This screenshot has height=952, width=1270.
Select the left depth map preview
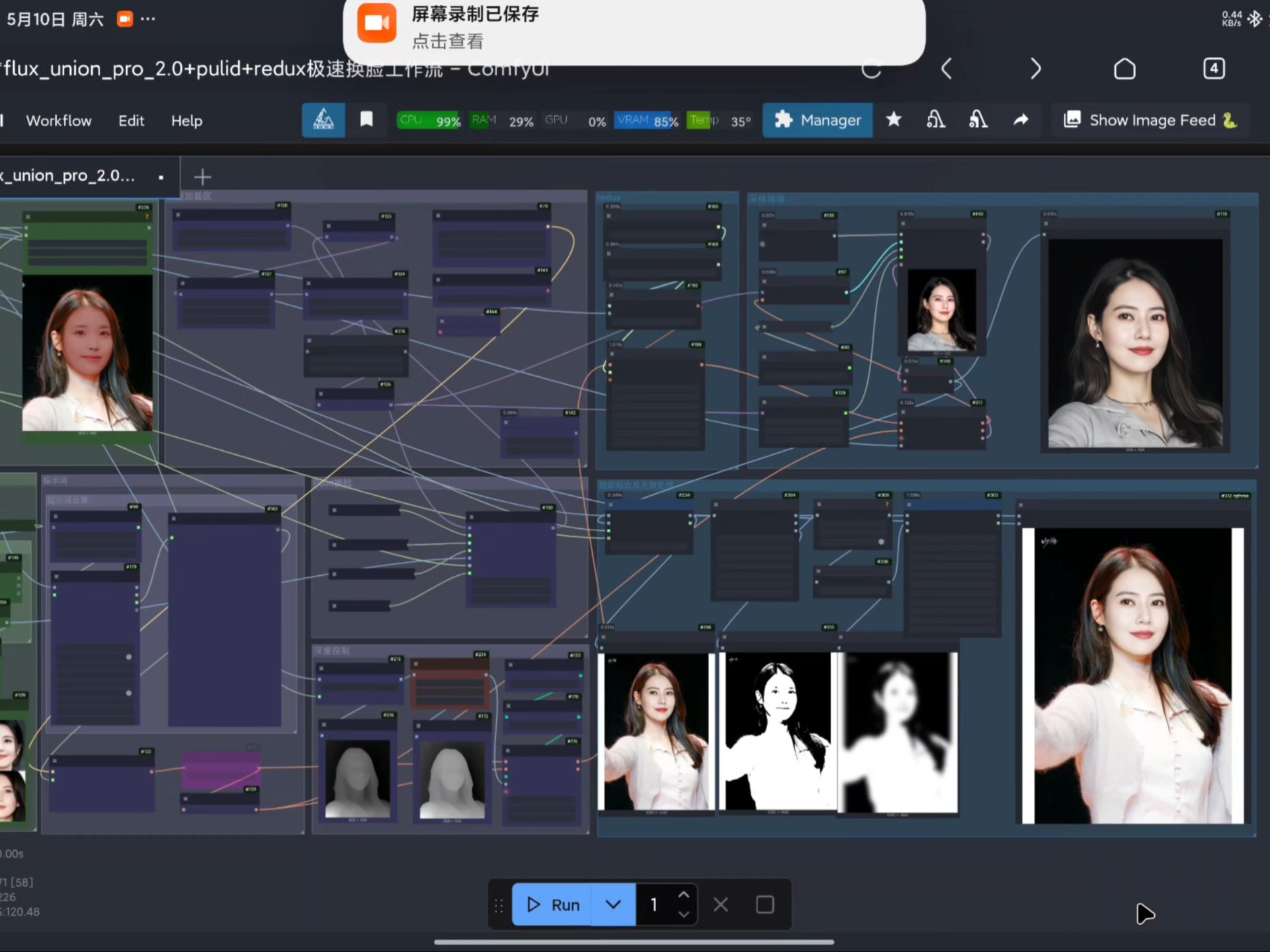tap(358, 777)
